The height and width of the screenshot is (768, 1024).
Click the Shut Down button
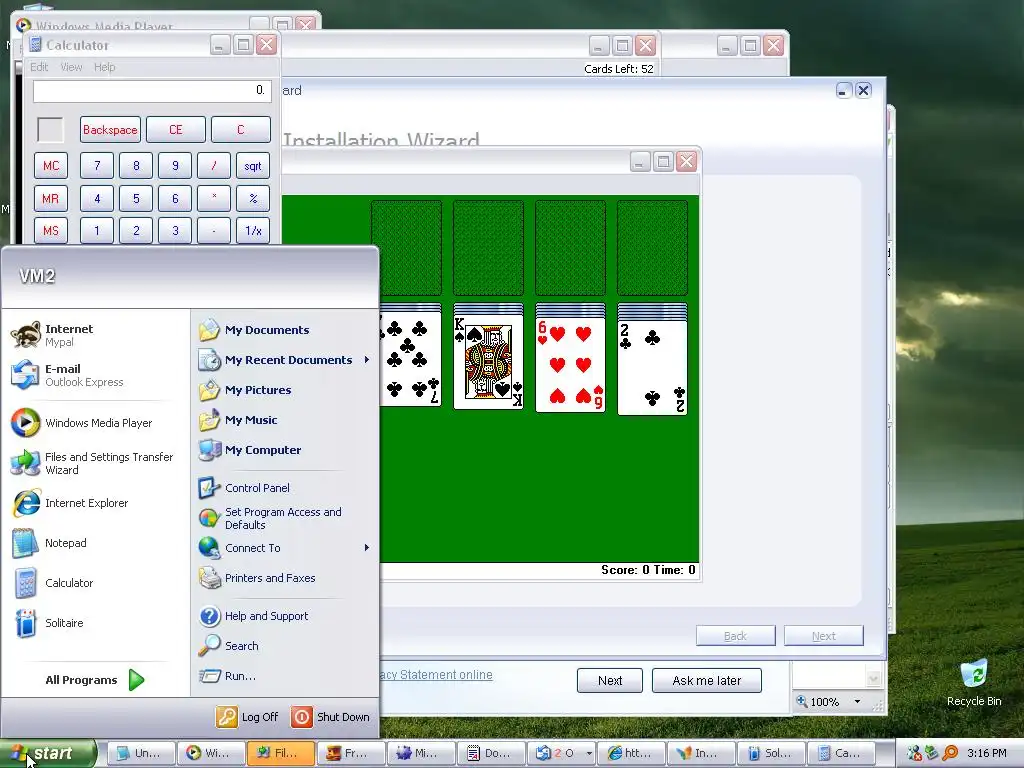(330, 716)
